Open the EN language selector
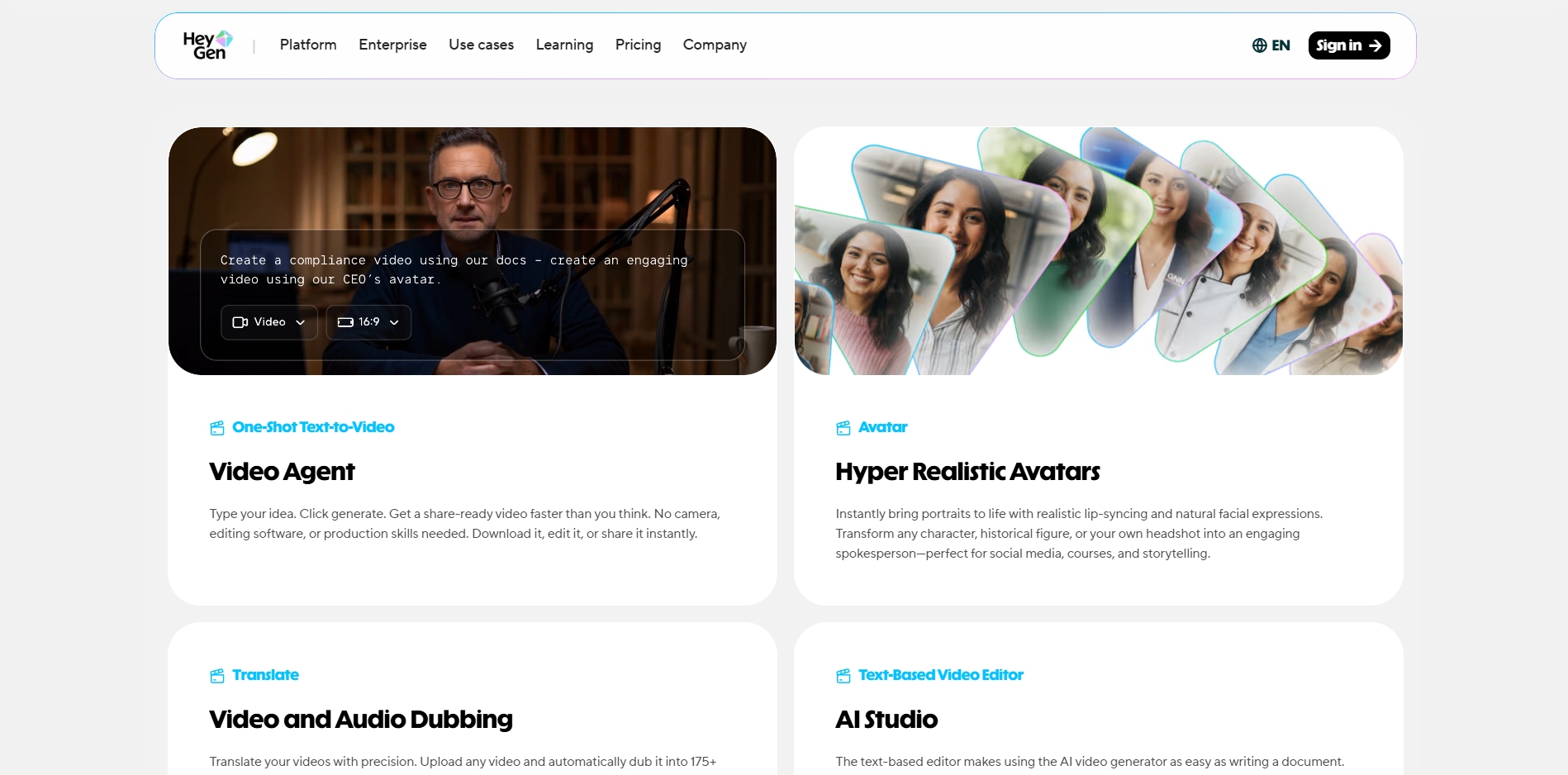Screen dimensions: 1568x775 [x=1271, y=45]
